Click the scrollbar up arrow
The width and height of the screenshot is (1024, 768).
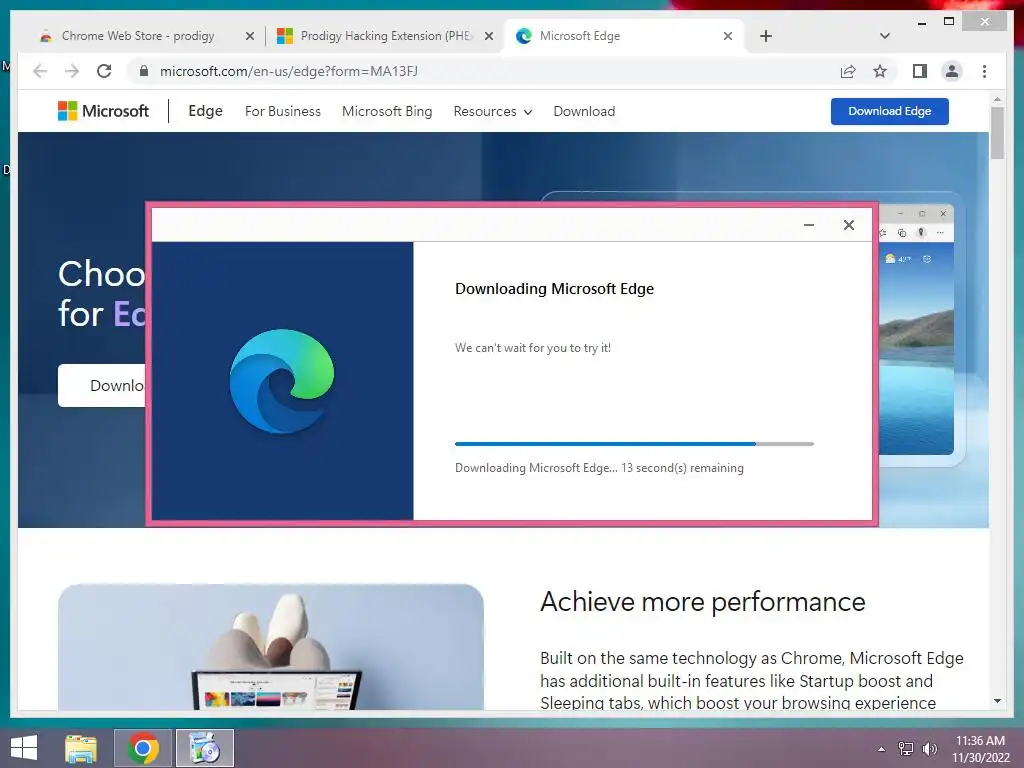tap(997, 99)
